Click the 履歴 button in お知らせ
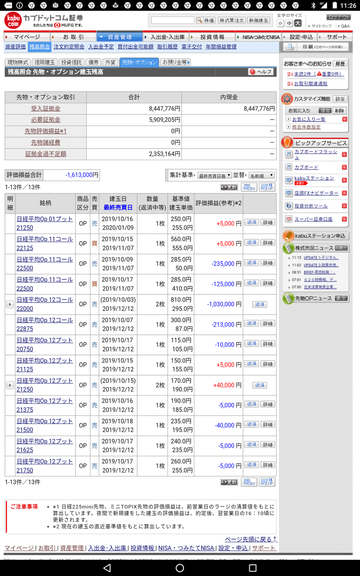Screen dimensions: 360x576 pos(340,64)
